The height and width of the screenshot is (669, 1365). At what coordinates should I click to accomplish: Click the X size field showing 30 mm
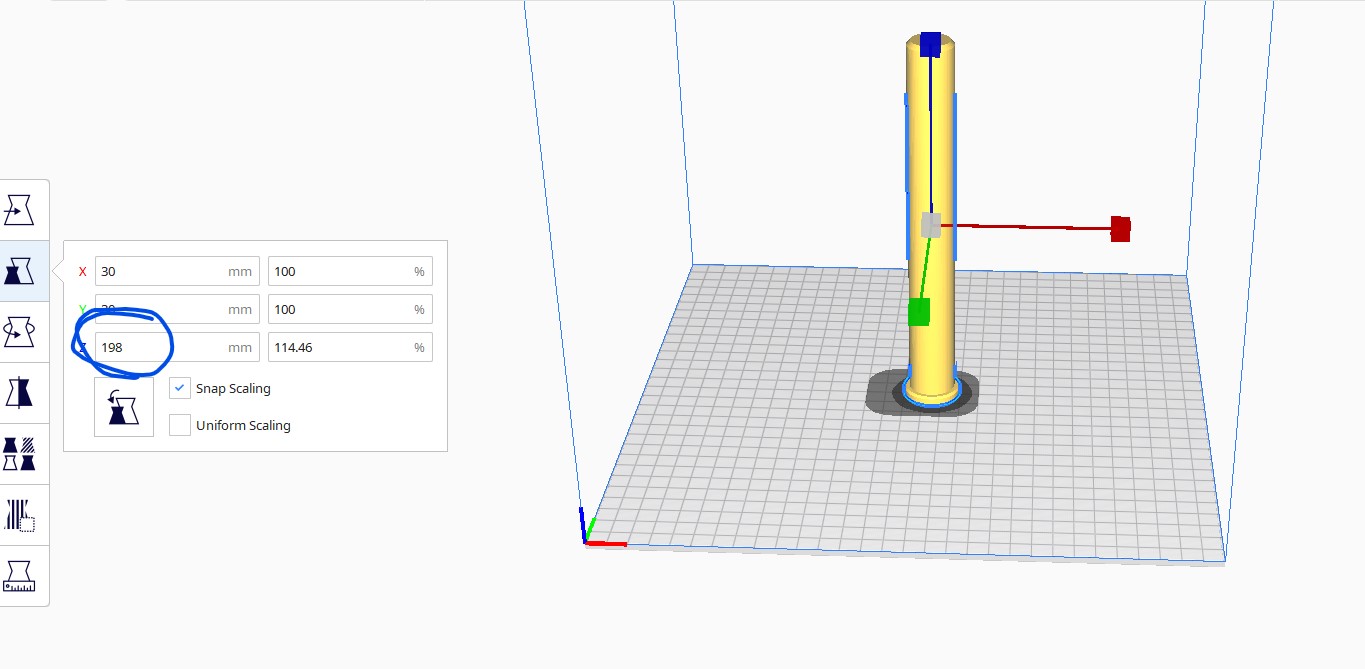177,271
